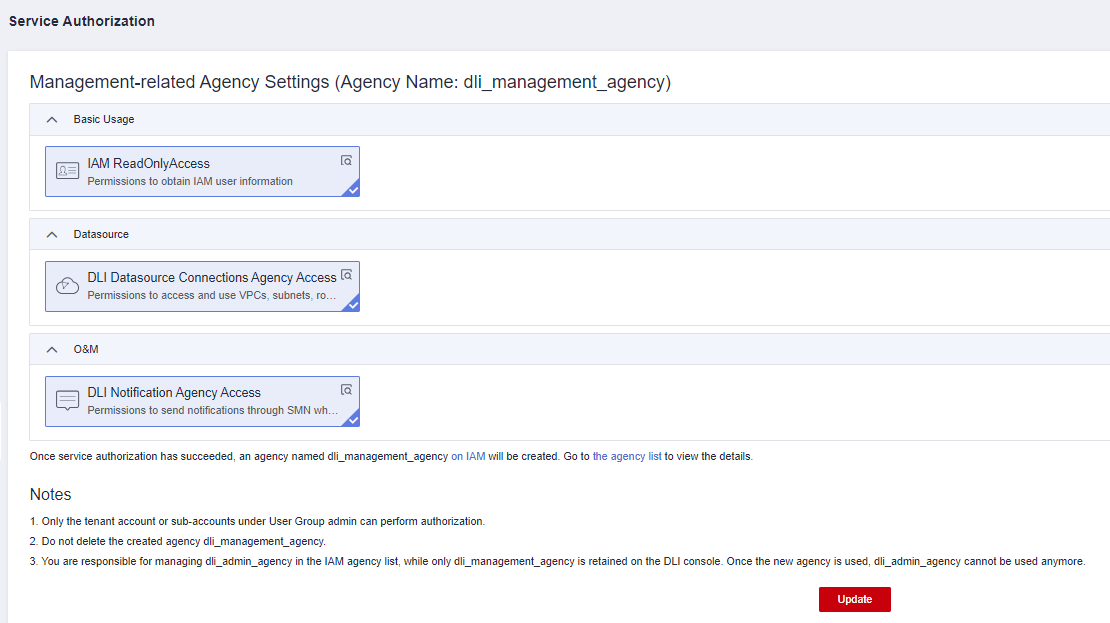The width and height of the screenshot is (1110, 623).
Task: Deselect DLI Notification Agency checkmark corner
Action: click(353, 419)
